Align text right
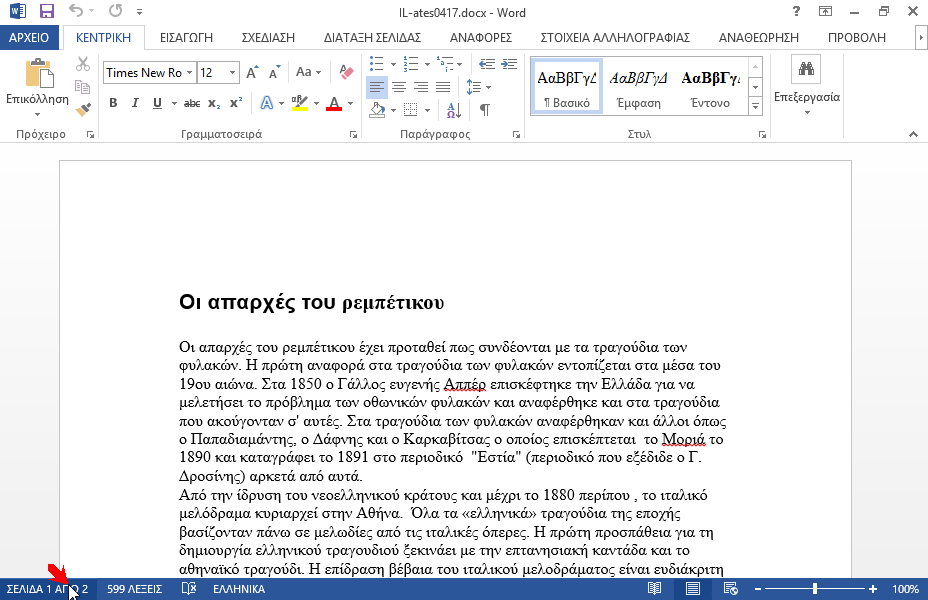Screen dimensions: 928x600 coord(421,88)
